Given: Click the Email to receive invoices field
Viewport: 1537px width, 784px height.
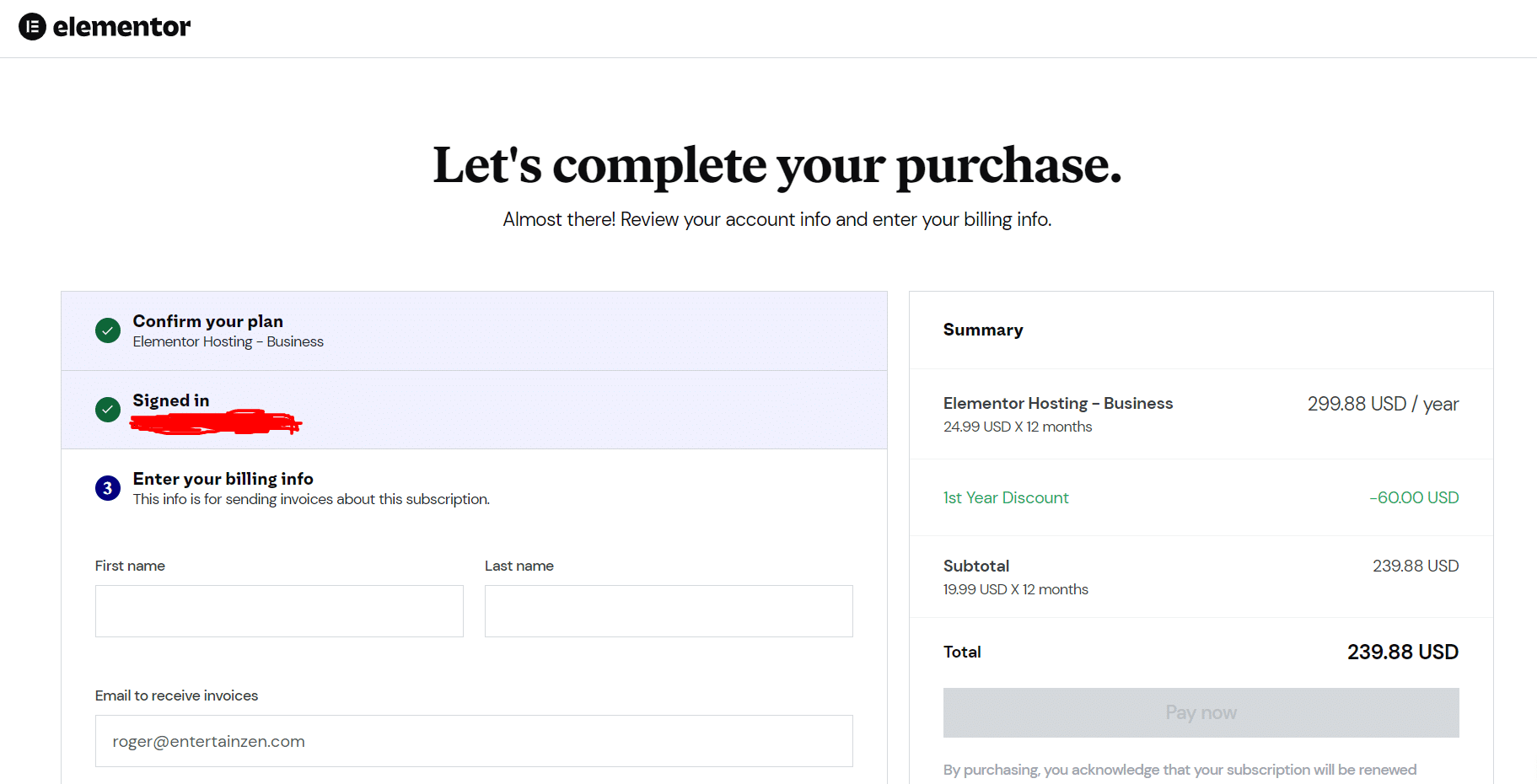Looking at the screenshot, I should pos(474,741).
